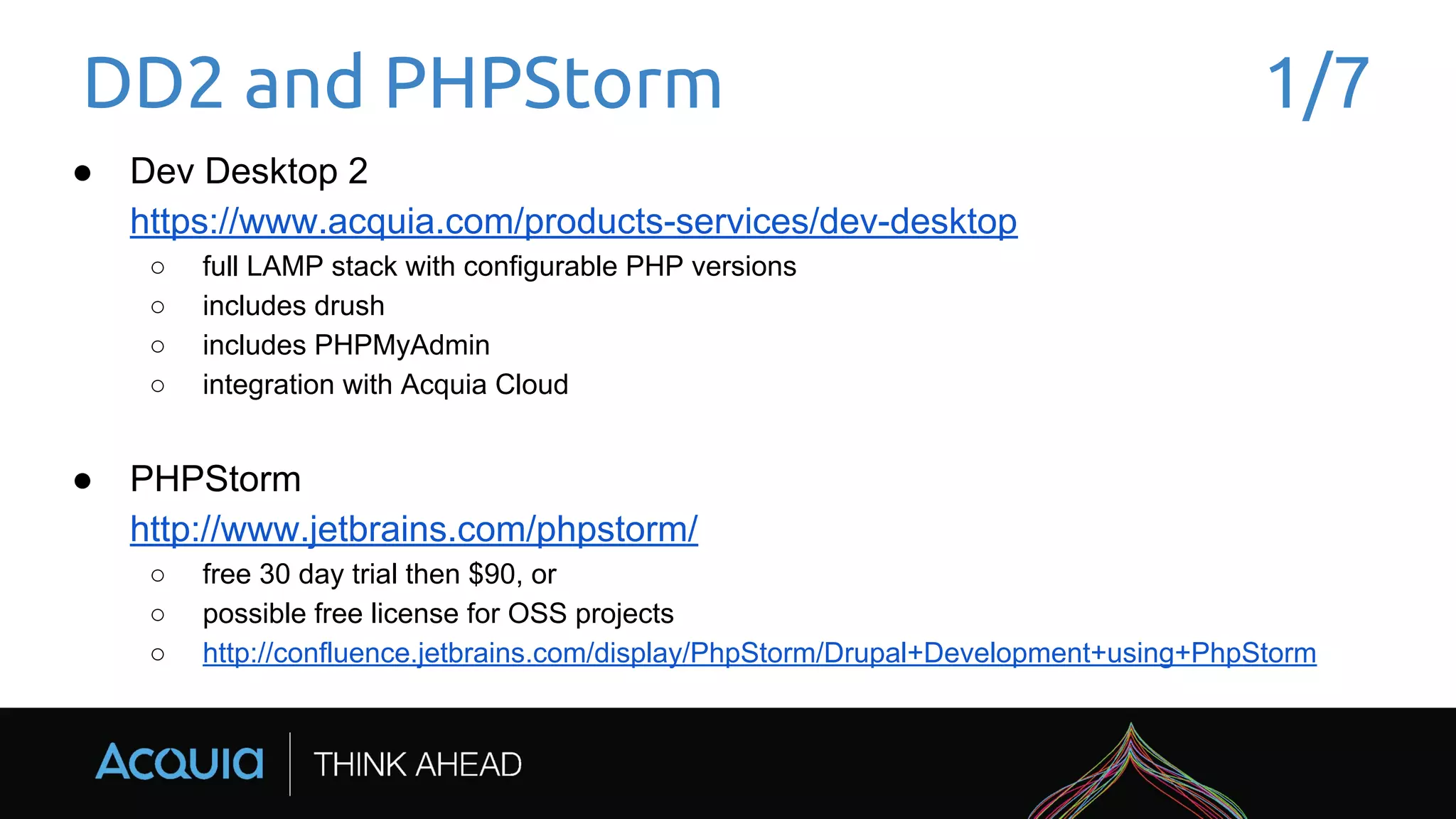The image size is (1456, 819).
Task: Click the 'PHPStorm' bullet heading
Action: 215,479
